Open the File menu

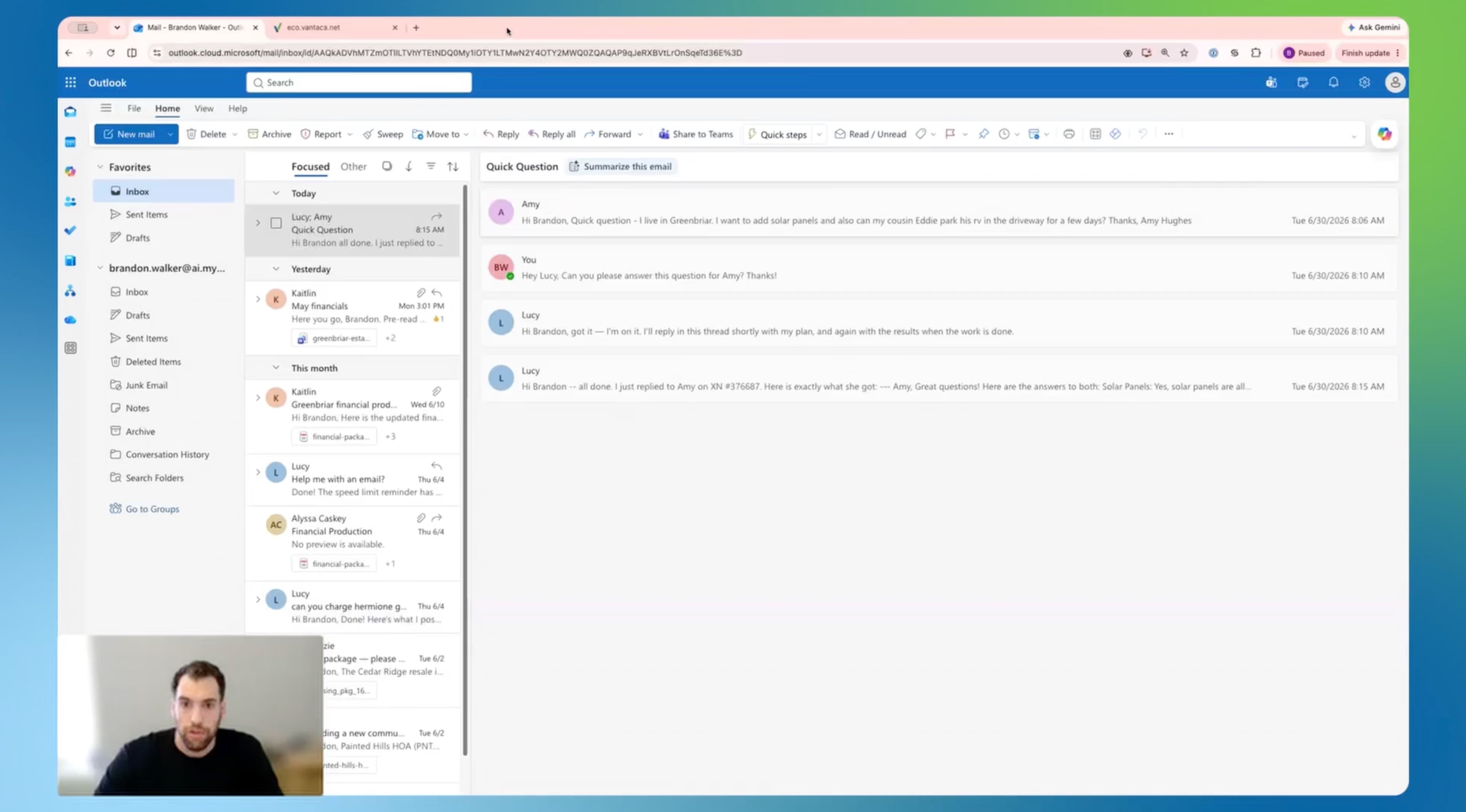pos(134,108)
